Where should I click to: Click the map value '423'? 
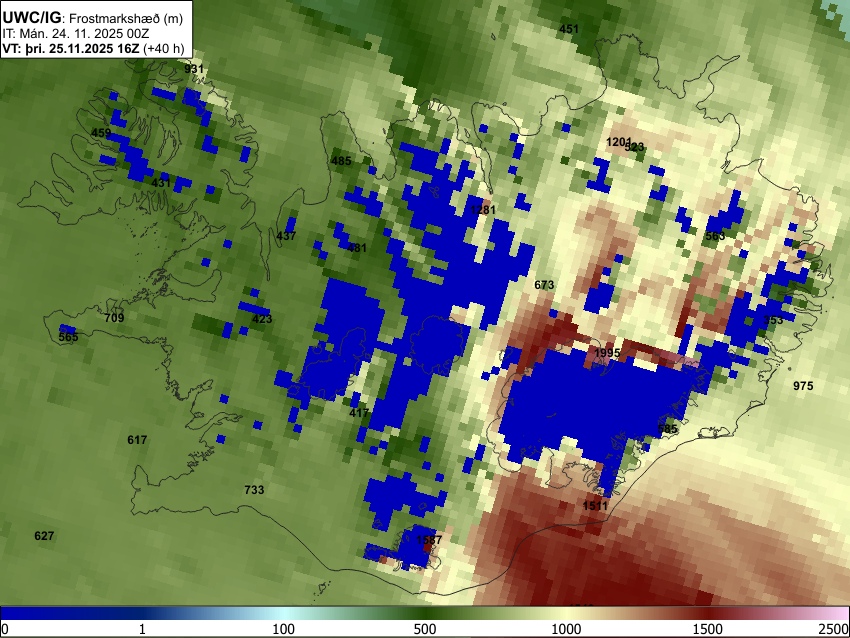pyautogui.click(x=262, y=318)
